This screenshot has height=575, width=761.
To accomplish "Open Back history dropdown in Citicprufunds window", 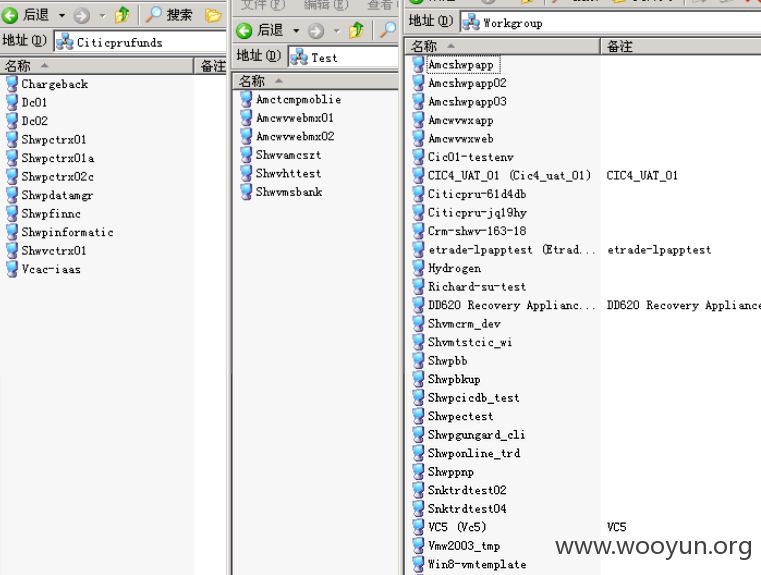I will [62, 16].
